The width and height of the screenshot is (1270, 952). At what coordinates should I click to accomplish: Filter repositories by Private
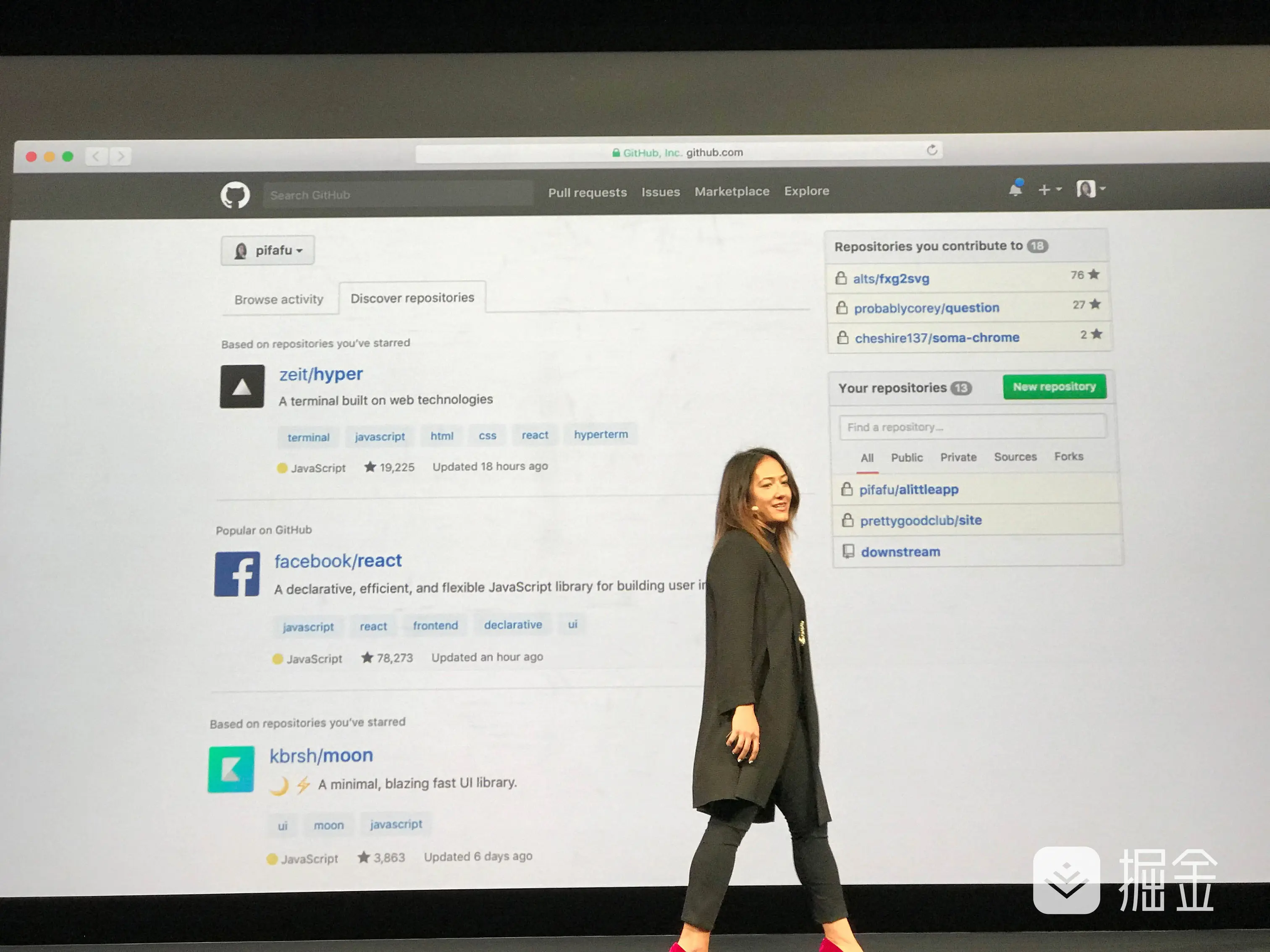click(x=958, y=457)
